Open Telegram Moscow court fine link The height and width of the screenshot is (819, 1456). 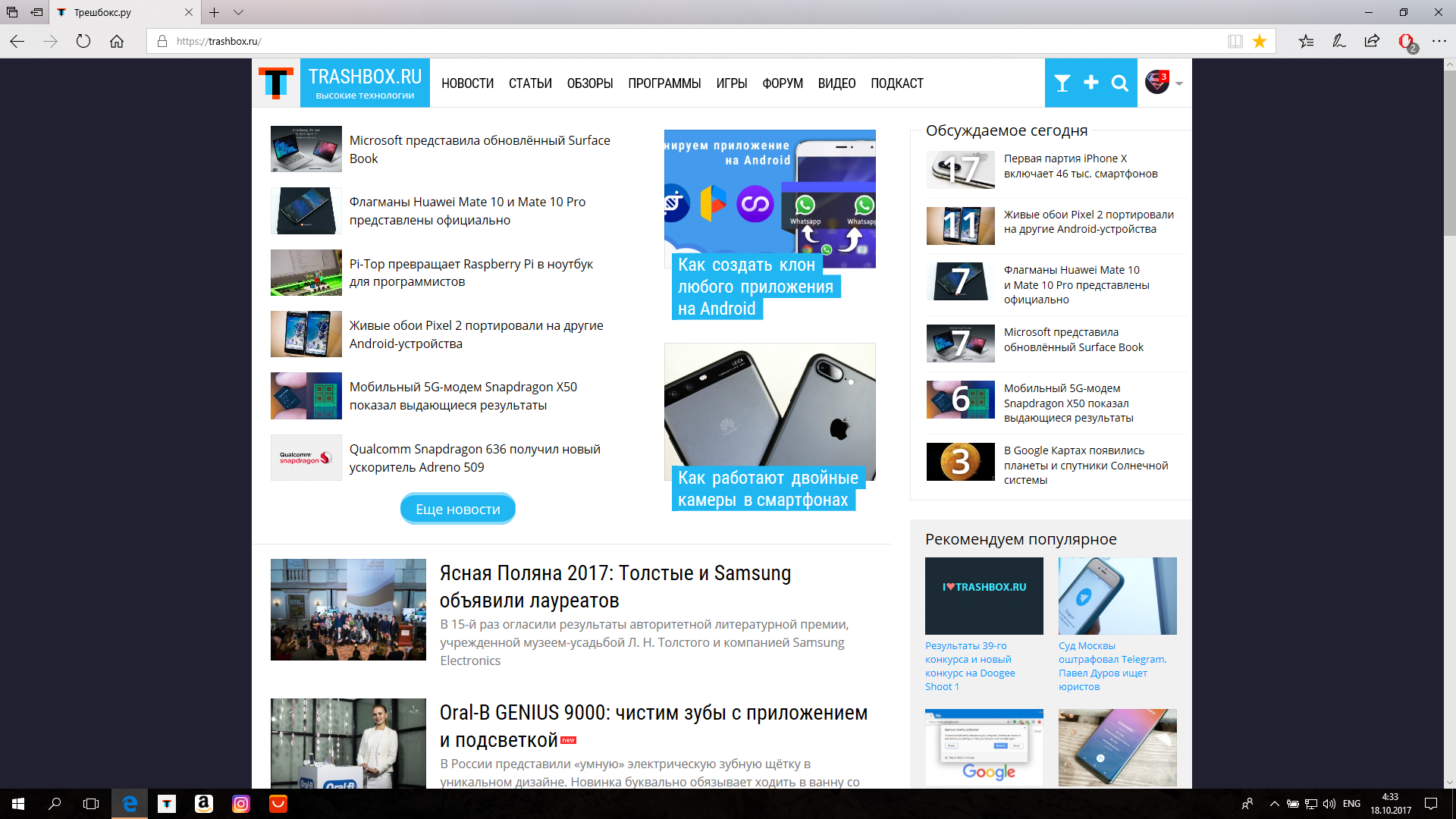click(x=1112, y=666)
